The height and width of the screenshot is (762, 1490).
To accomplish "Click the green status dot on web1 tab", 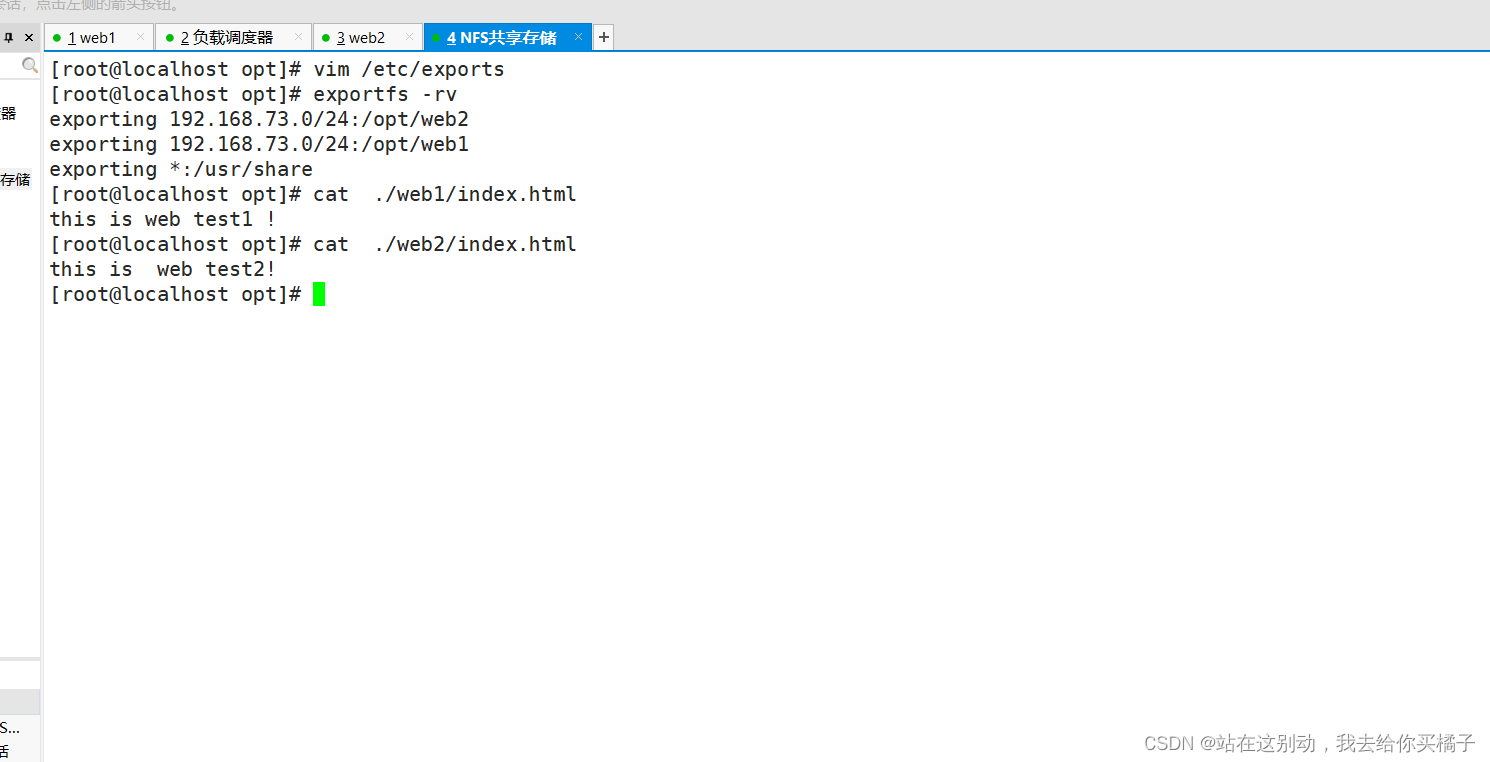I will [x=57, y=38].
